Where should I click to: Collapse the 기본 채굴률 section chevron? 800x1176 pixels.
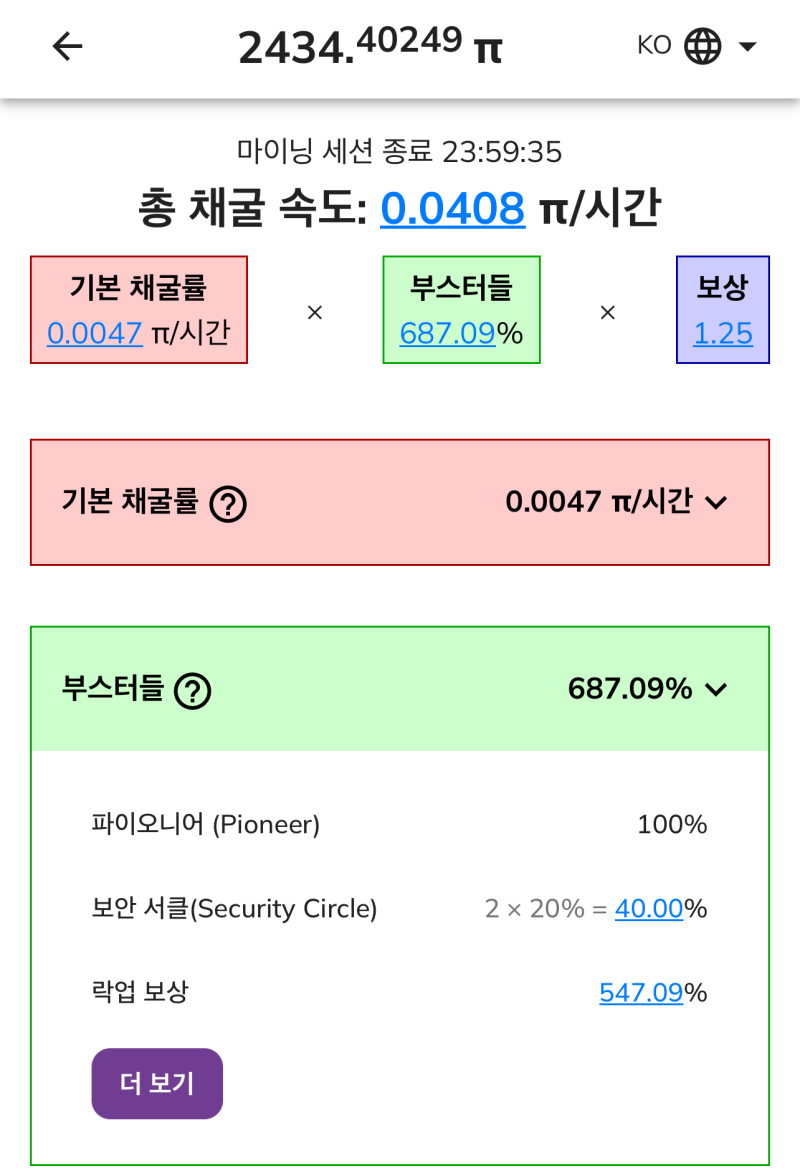(x=715, y=504)
